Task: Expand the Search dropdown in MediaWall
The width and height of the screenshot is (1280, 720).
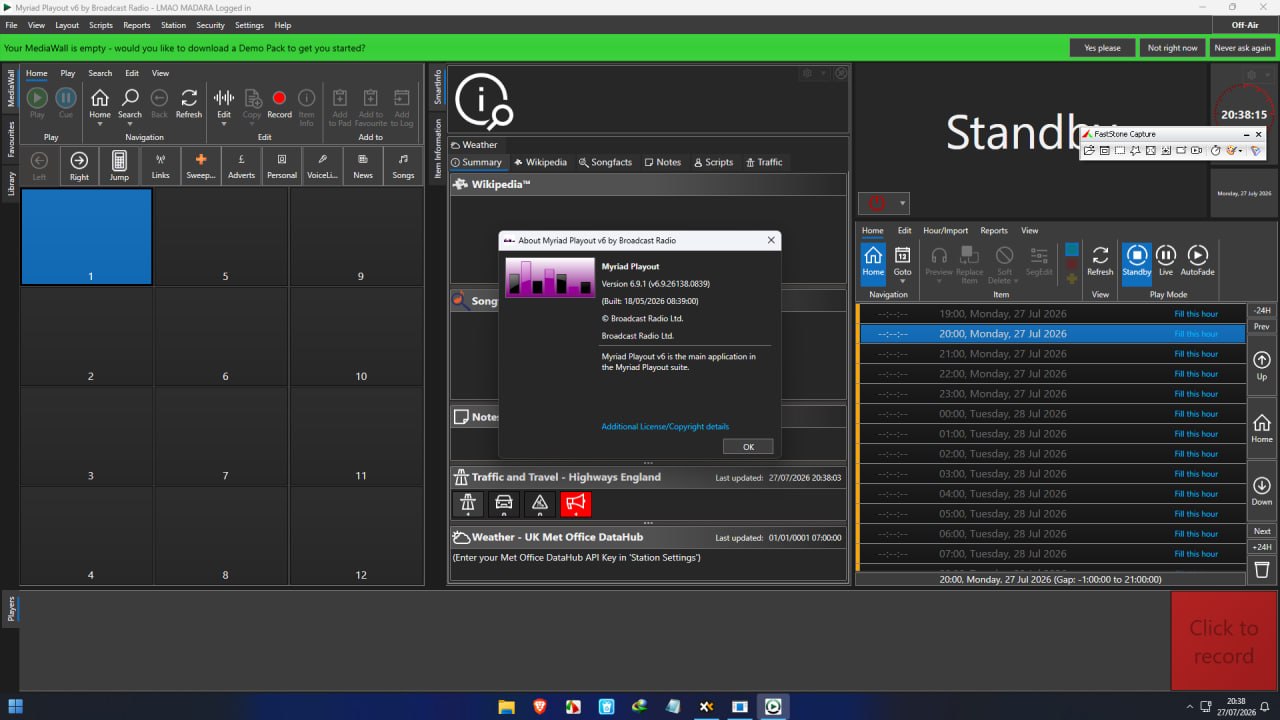Action: pos(130,125)
